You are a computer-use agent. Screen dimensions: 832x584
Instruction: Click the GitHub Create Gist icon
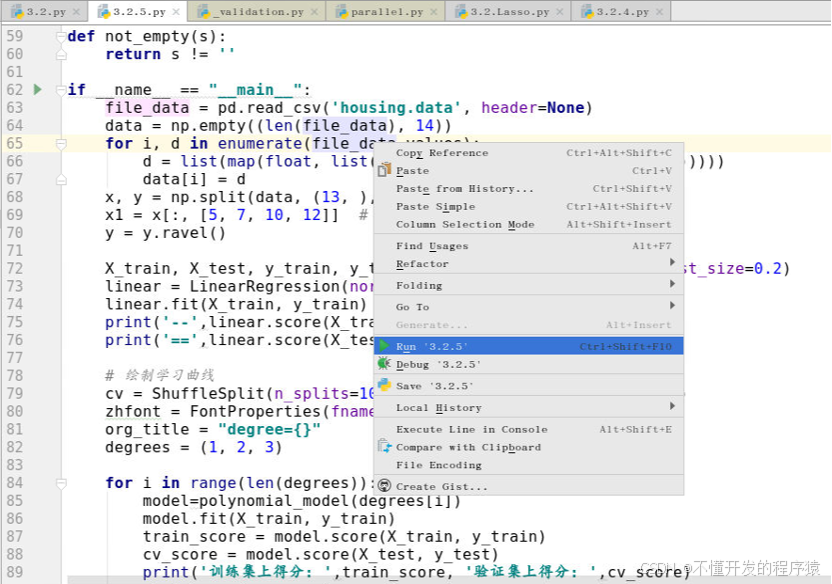pos(384,486)
